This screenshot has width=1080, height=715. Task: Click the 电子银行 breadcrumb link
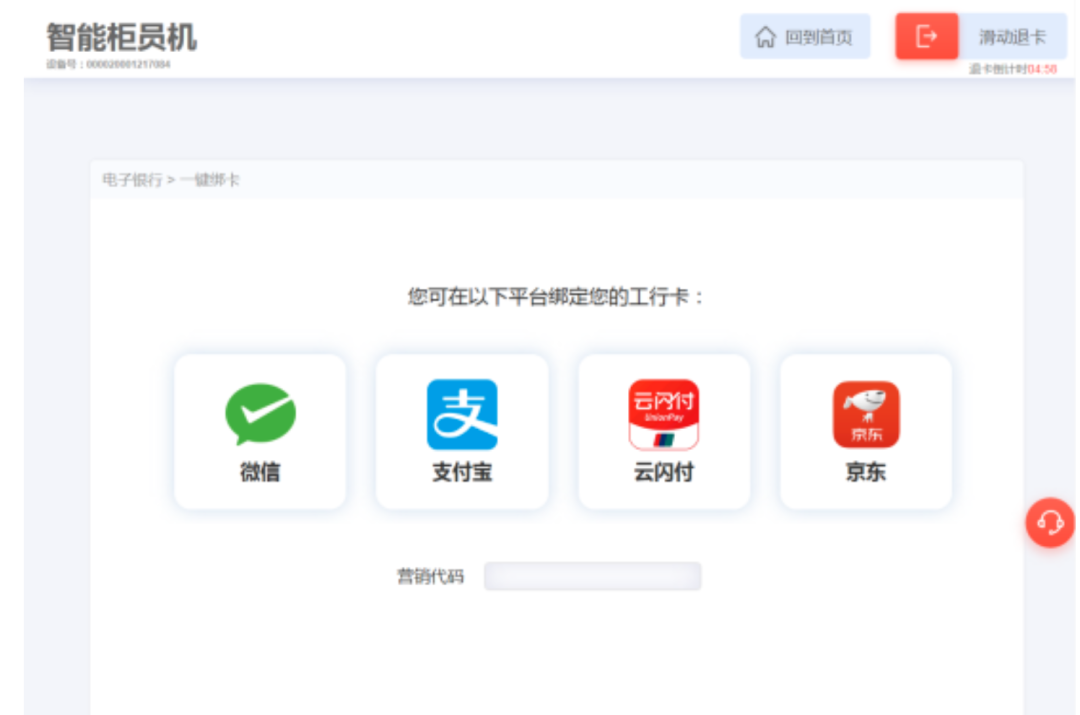[x=132, y=180]
